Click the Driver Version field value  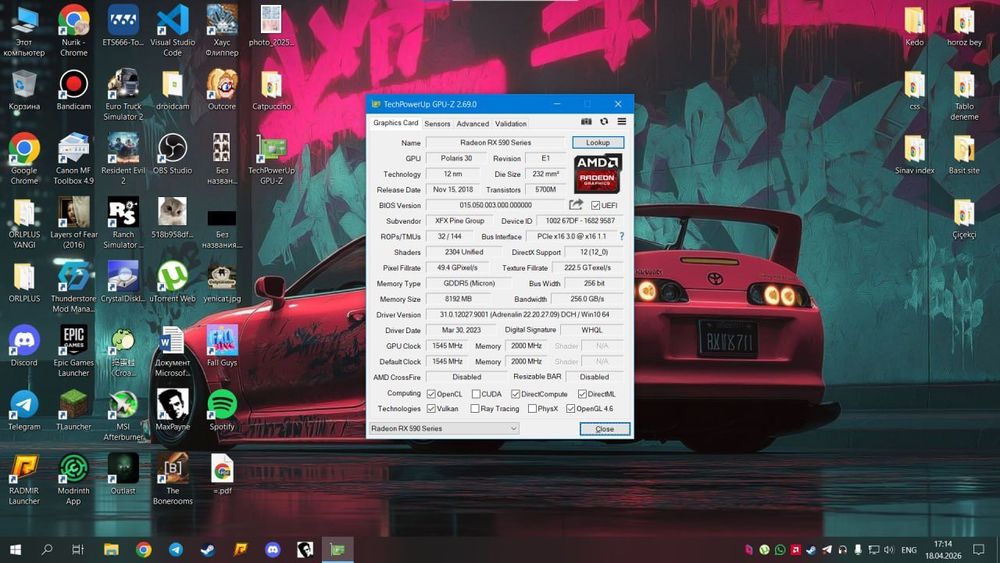[524, 315]
